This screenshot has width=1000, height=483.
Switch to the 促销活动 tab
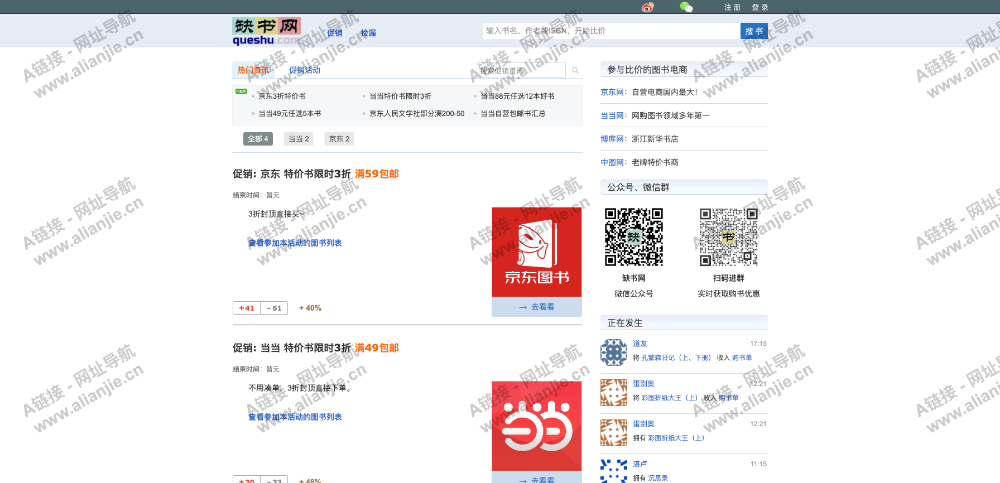tap(304, 70)
